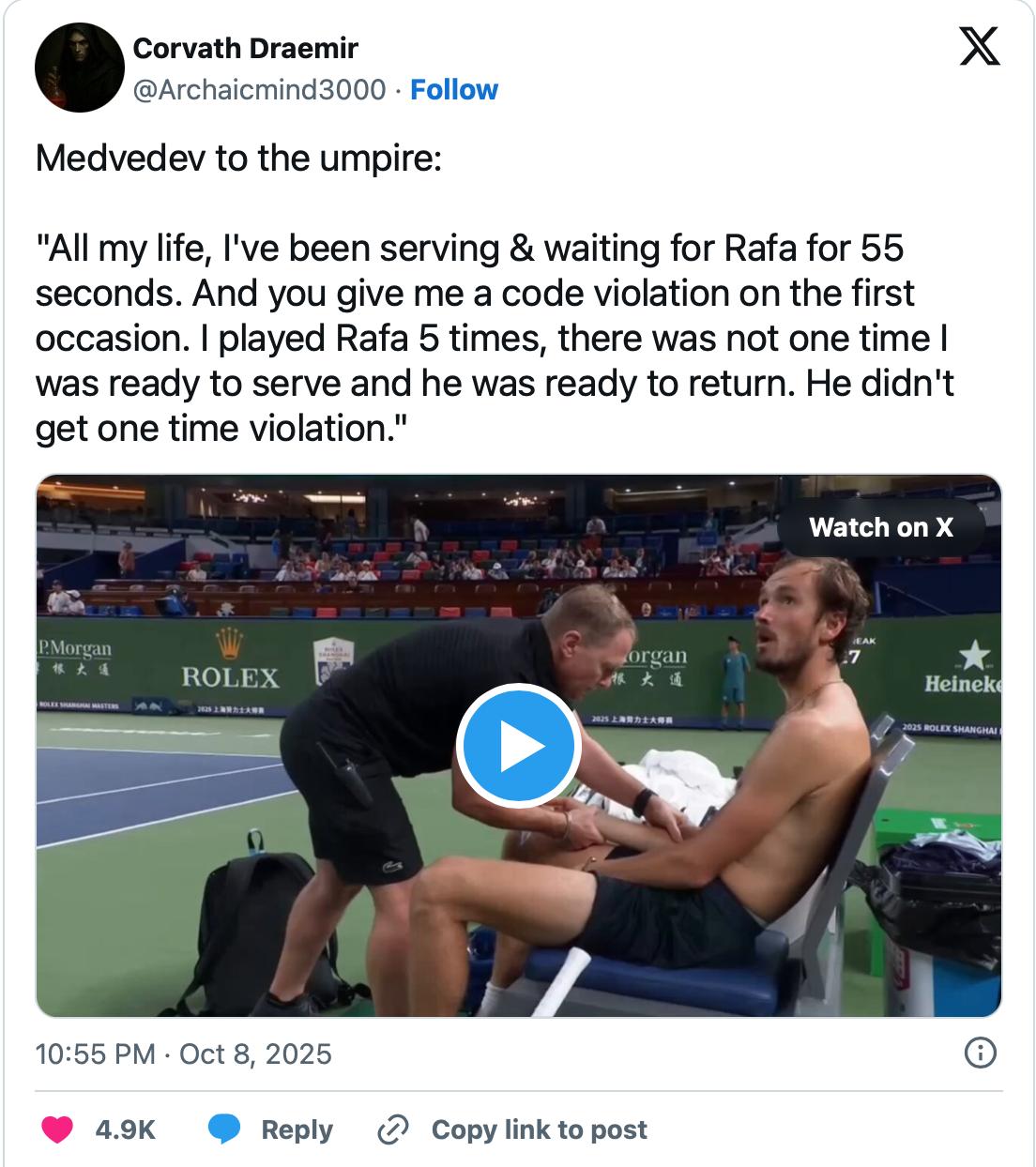Click the X logo in top corner

point(980,47)
